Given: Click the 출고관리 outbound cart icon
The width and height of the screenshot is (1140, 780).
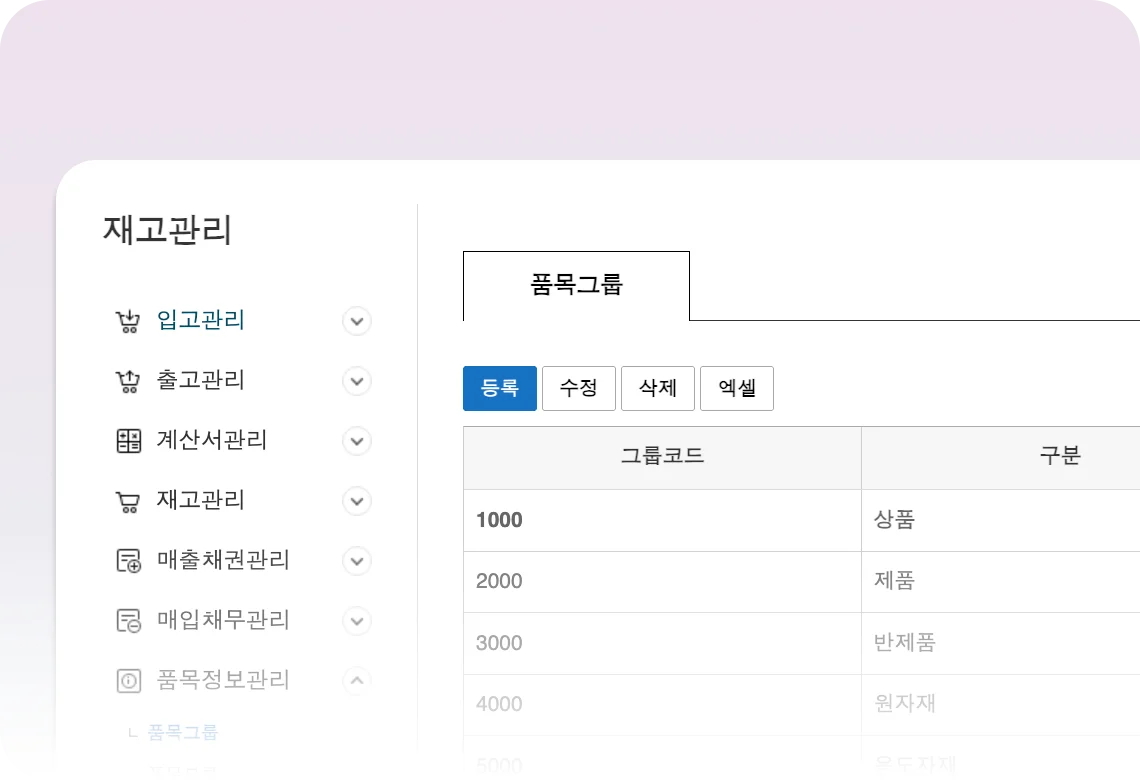Looking at the screenshot, I should pos(128,381).
